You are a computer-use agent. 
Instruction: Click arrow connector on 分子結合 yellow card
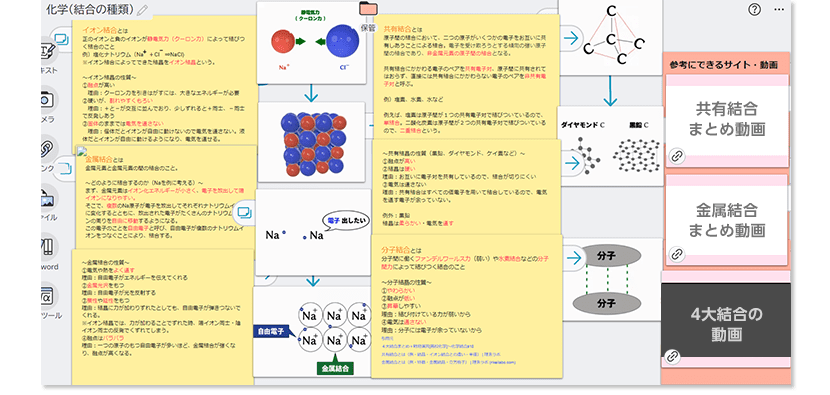click(x=571, y=258)
